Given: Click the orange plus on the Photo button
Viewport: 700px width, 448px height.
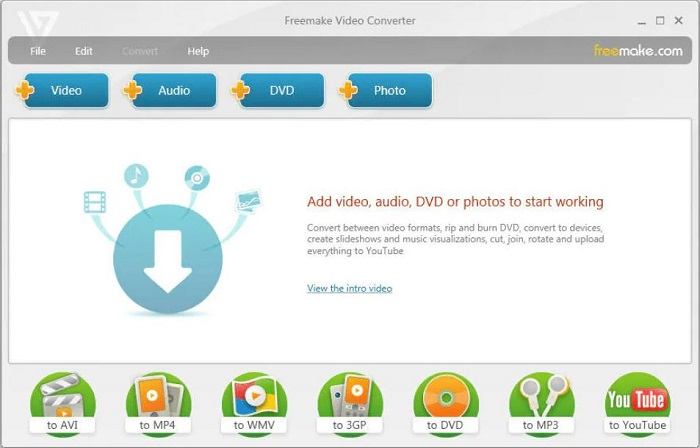Looking at the screenshot, I should click(x=348, y=90).
